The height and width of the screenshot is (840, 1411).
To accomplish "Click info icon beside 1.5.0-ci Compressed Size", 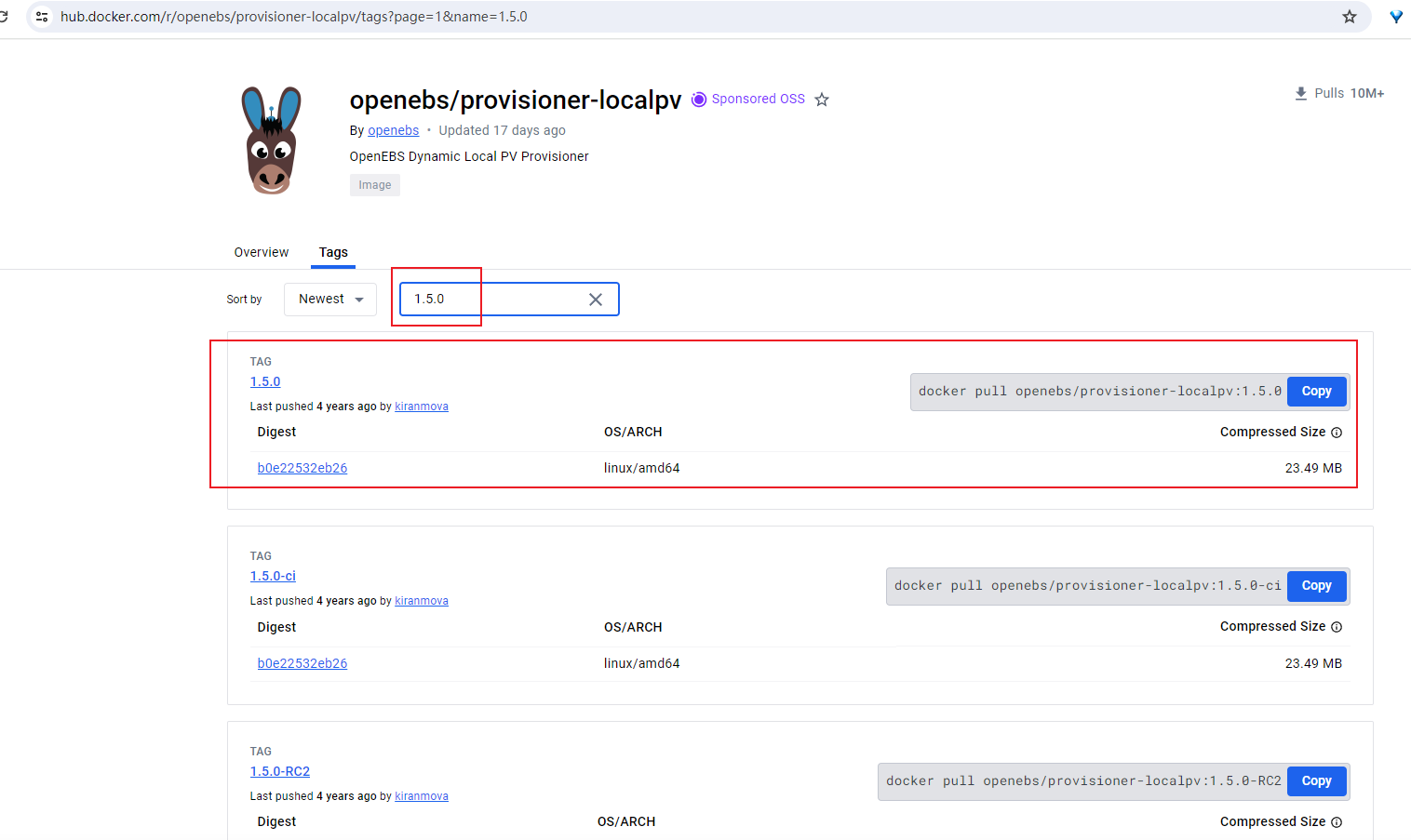I will coord(1337,627).
